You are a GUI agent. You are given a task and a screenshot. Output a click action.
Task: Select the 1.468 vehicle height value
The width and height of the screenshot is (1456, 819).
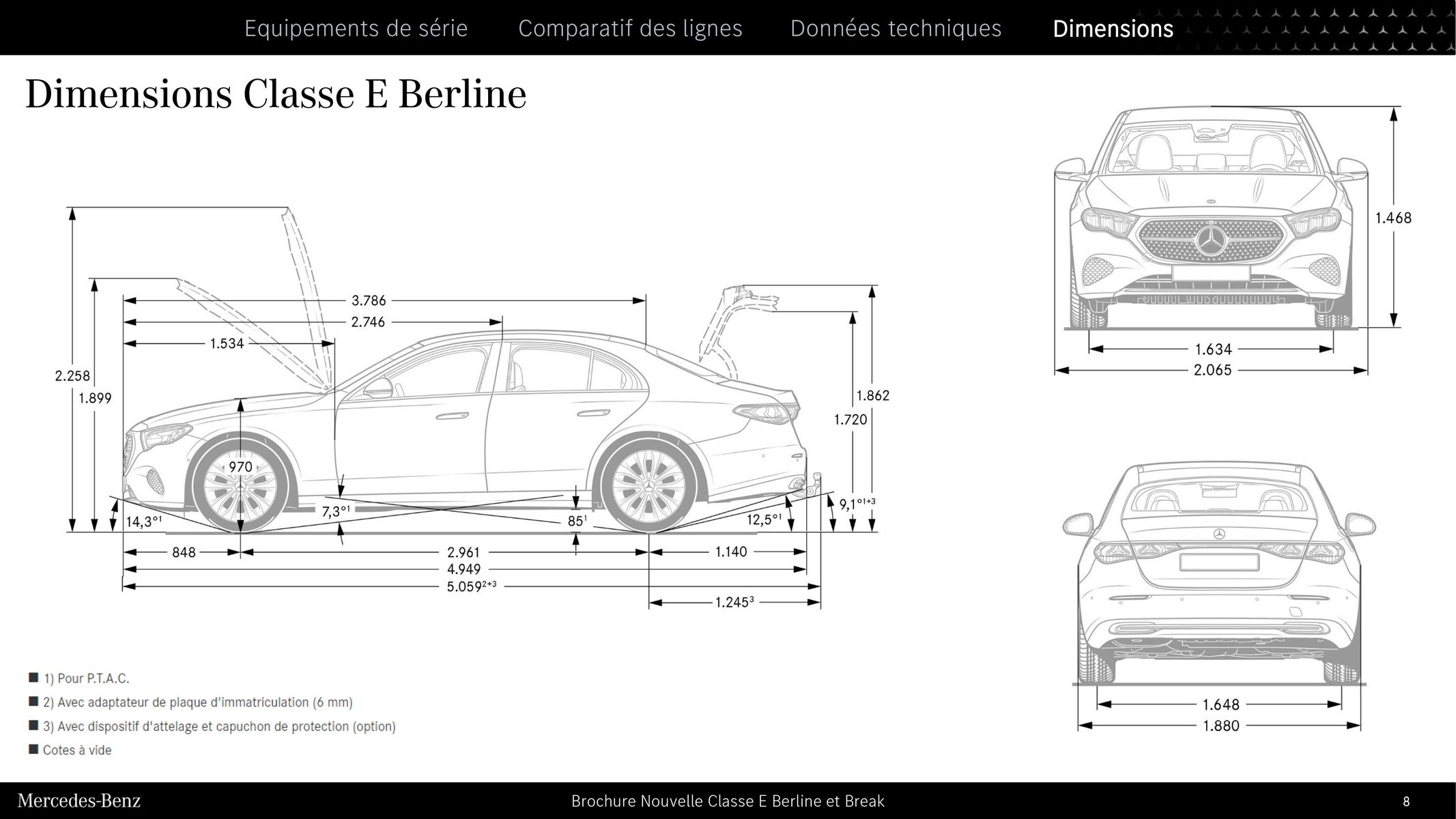(x=1393, y=218)
